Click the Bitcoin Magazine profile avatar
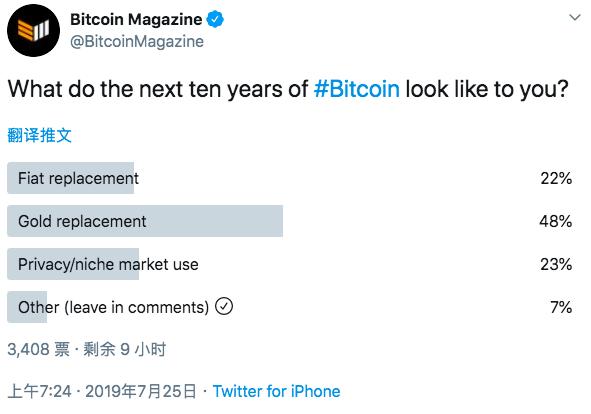591x414 pixels. [33, 31]
